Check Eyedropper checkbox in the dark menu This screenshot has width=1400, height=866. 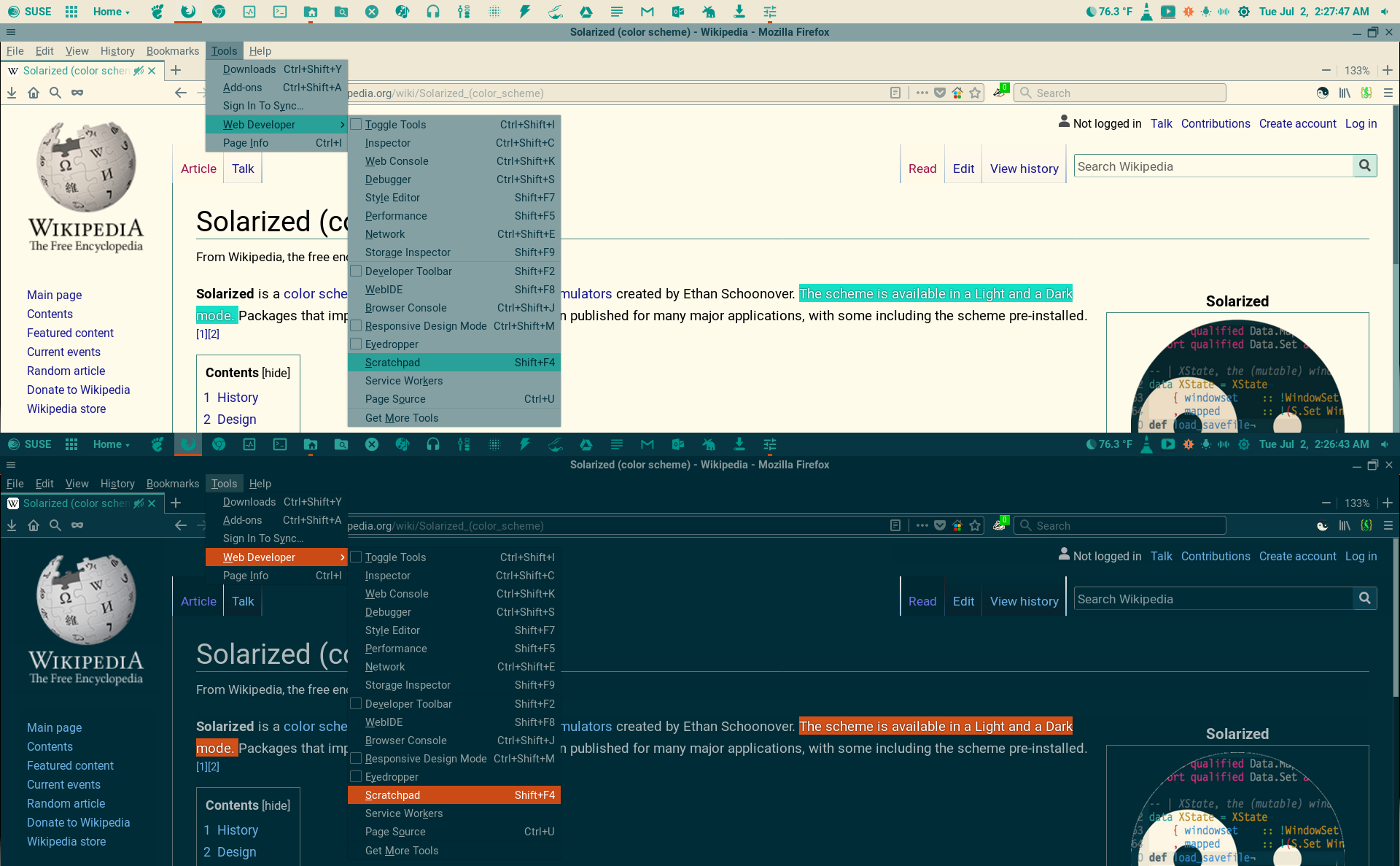[356, 776]
